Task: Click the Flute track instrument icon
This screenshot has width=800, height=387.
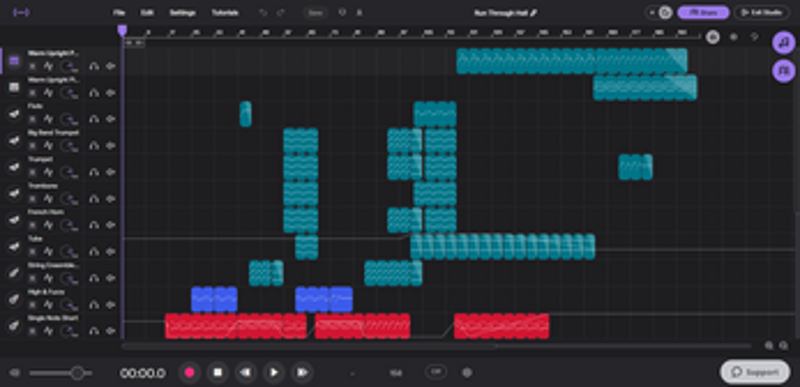Action: (x=14, y=114)
